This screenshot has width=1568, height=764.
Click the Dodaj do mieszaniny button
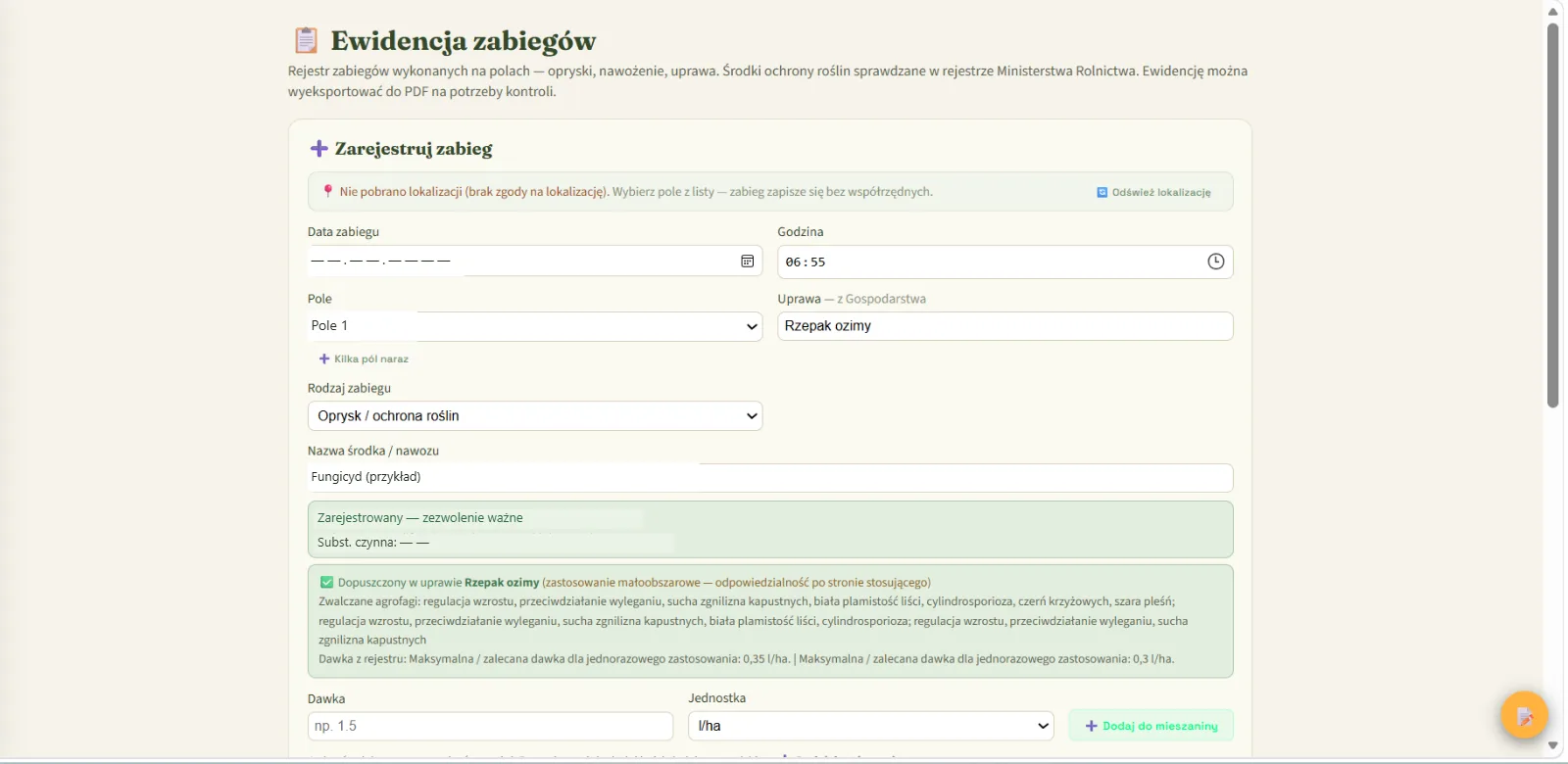(1151, 726)
